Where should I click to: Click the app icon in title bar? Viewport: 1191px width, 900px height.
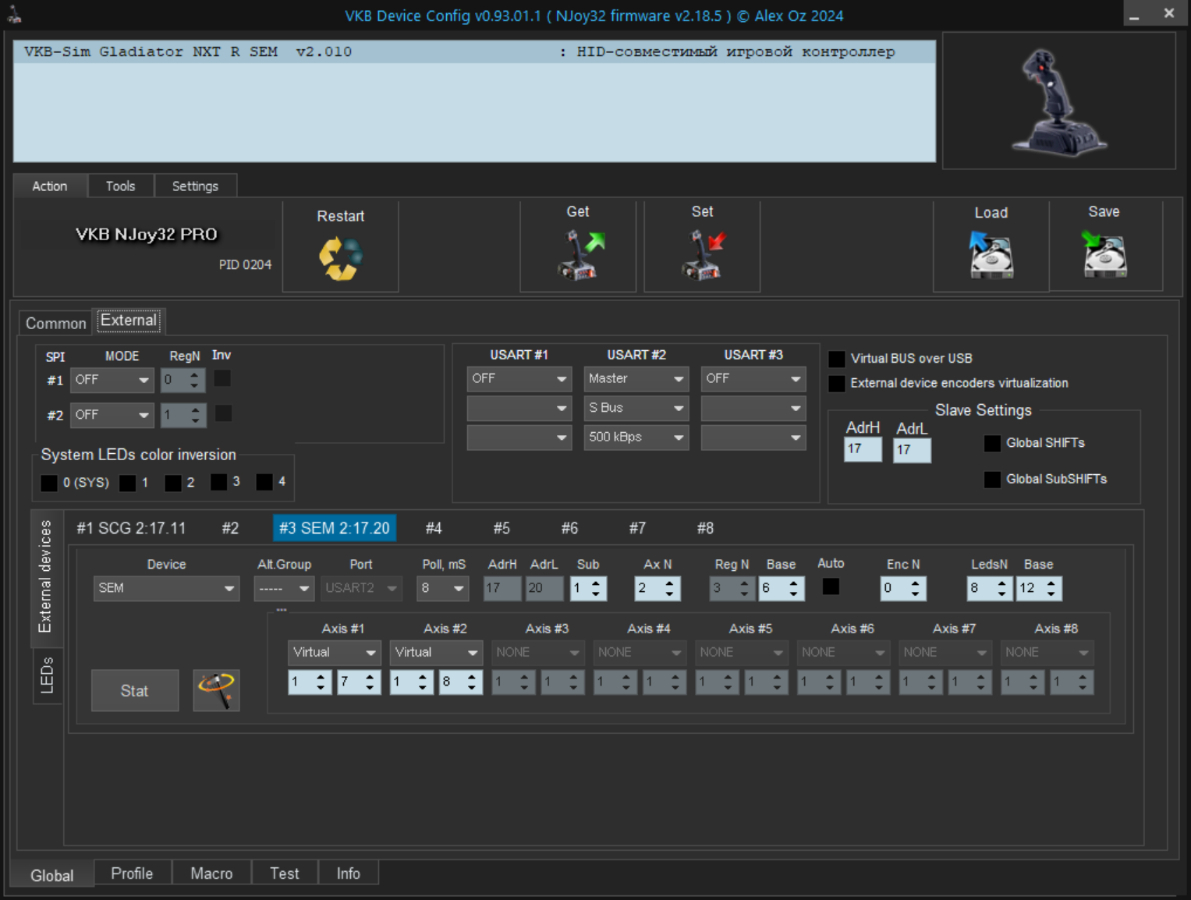14,14
